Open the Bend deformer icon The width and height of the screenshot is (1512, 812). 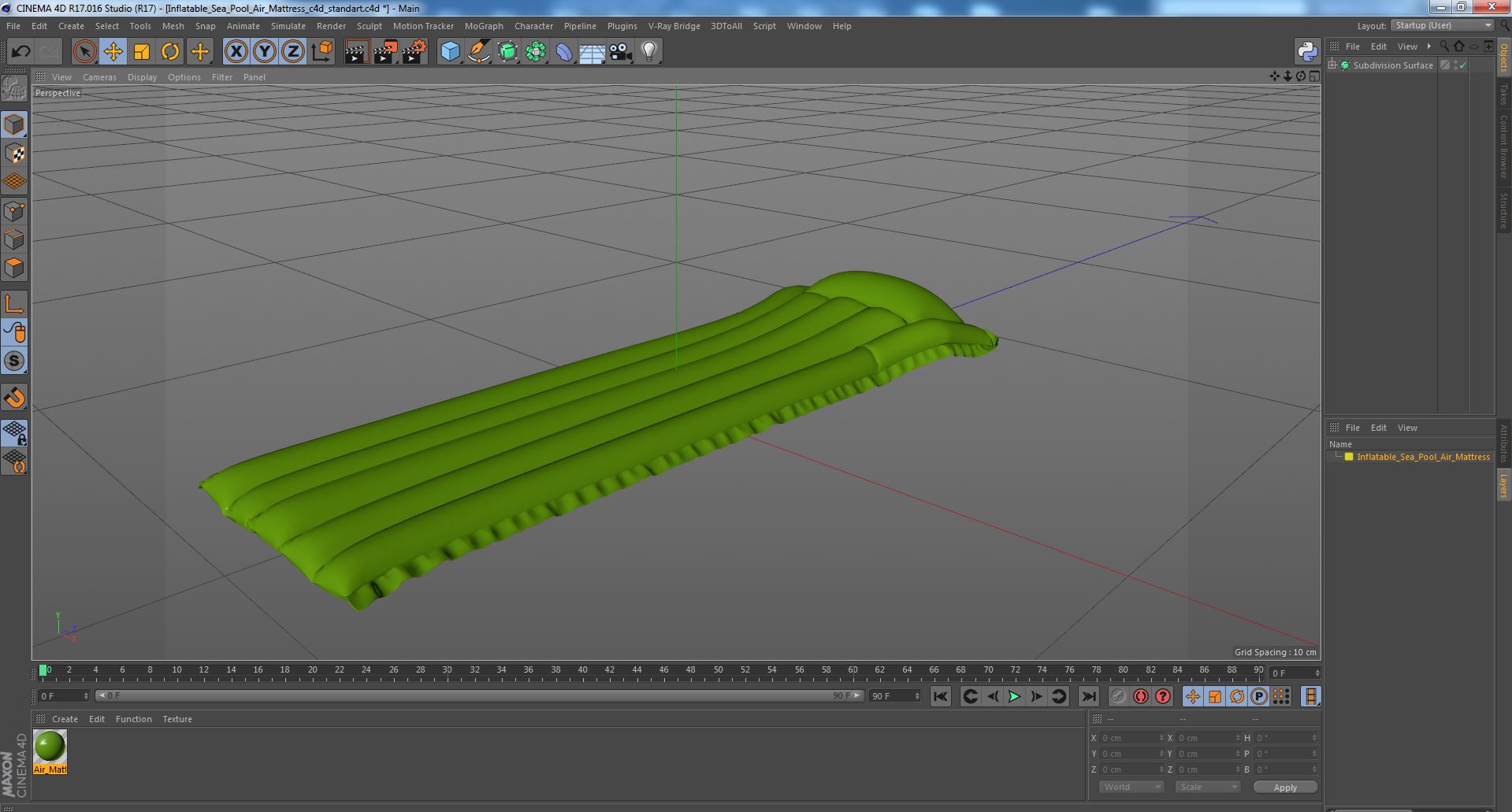coord(564,52)
